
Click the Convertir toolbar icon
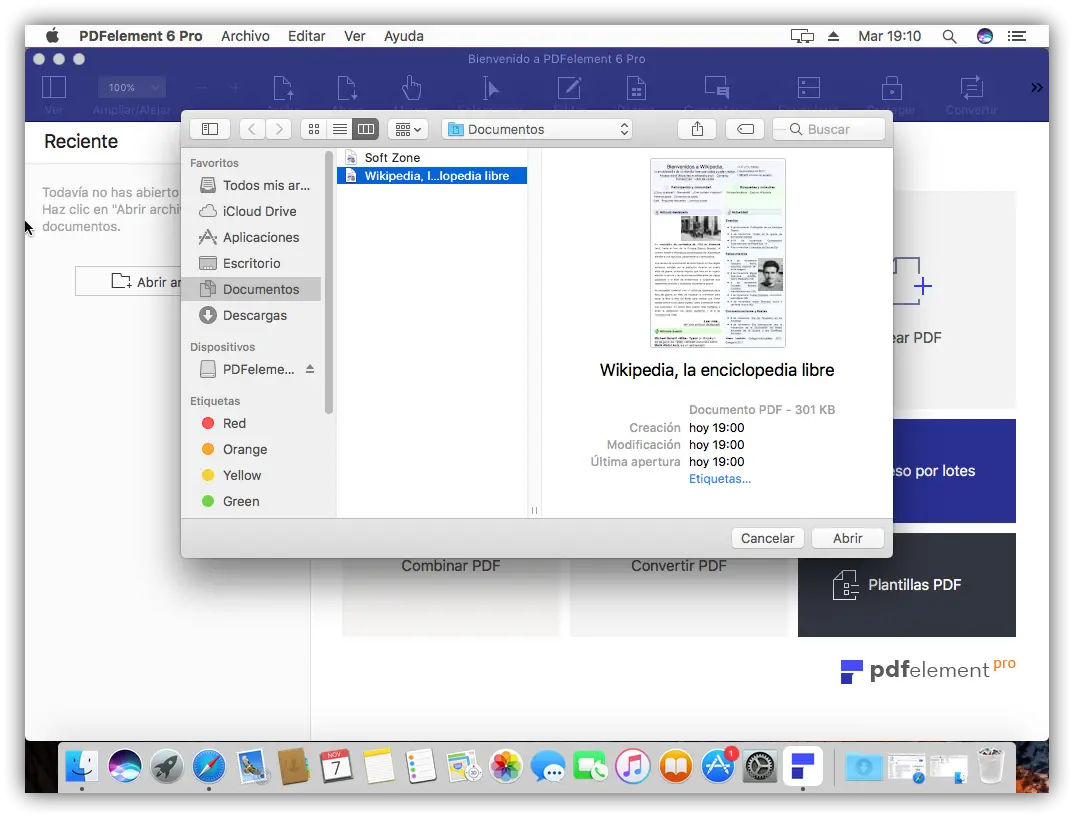[x=971, y=88]
